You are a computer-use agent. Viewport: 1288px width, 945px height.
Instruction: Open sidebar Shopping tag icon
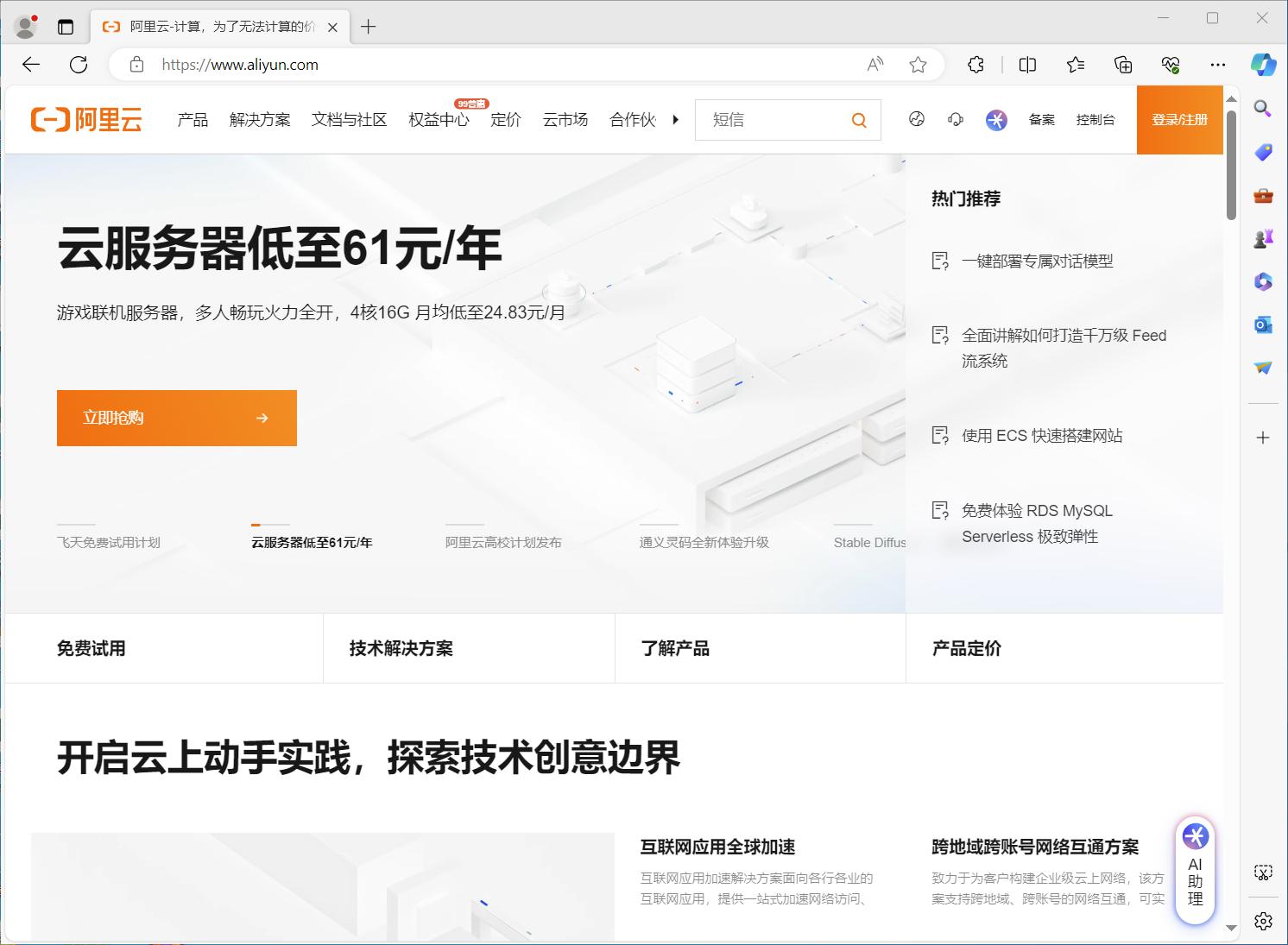[x=1263, y=152]
